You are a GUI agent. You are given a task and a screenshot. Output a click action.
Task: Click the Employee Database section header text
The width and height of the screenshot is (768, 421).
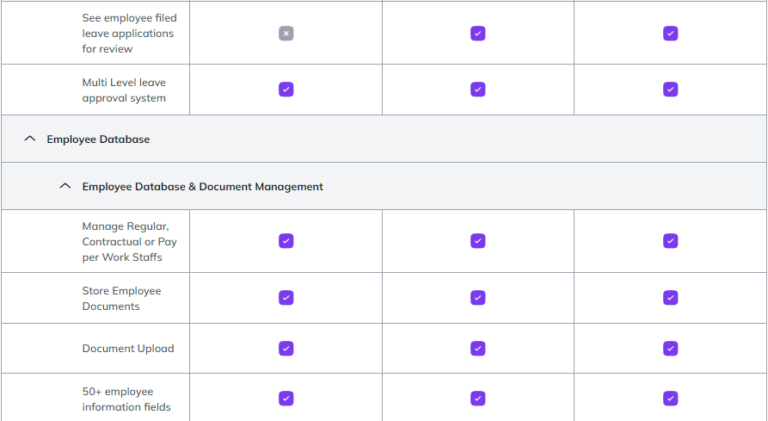[98, 139]
